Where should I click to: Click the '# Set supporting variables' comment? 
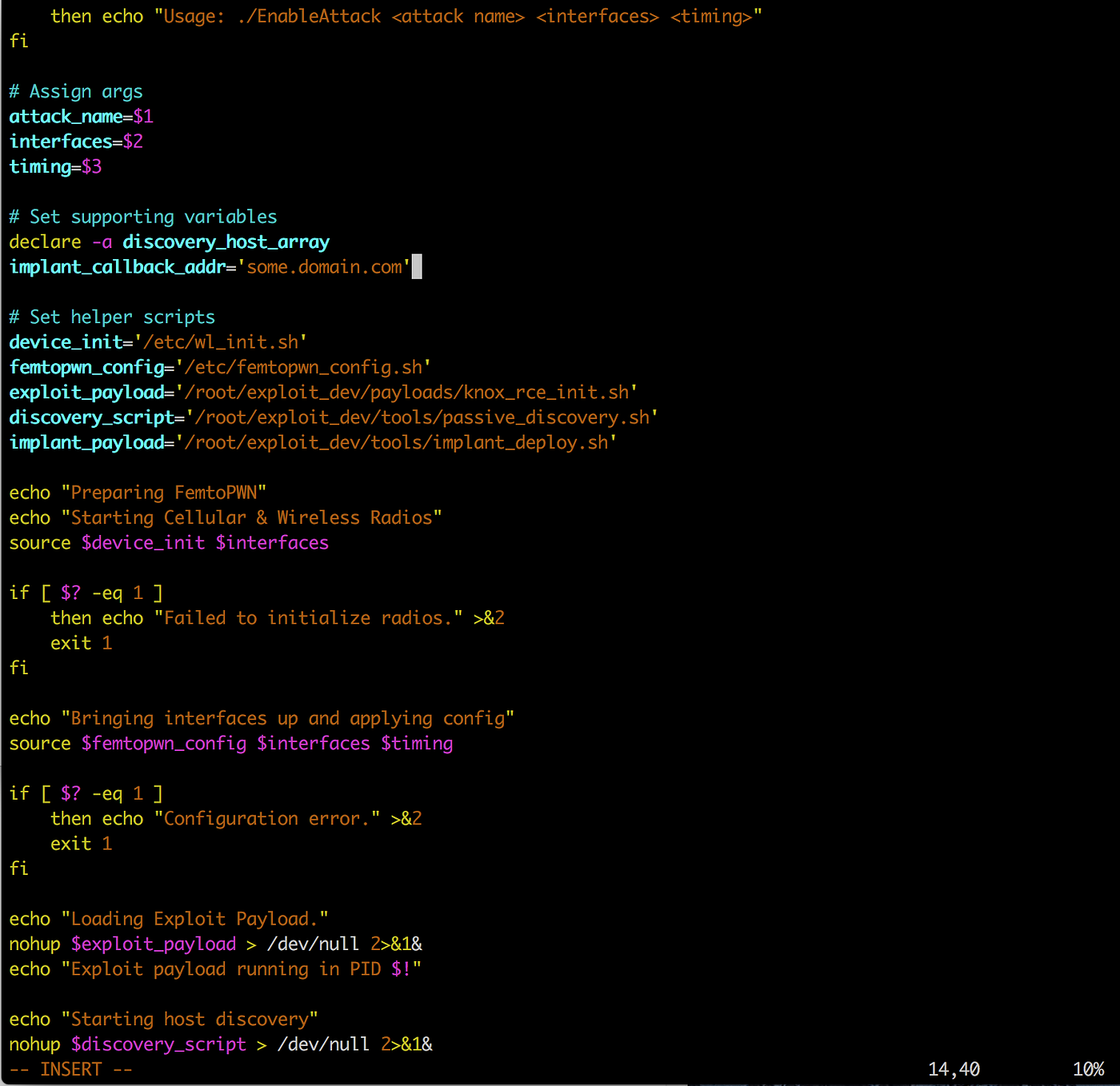pos(143,217)
